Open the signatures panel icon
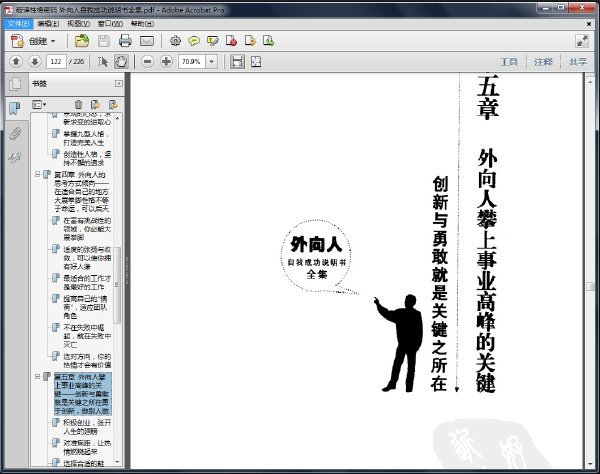The width and height of the screenshot is (600, 474). tap(15, 158)
